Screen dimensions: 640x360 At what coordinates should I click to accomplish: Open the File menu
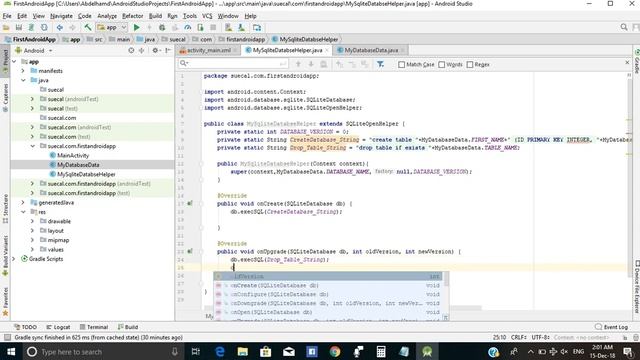(x=7, y=16)
